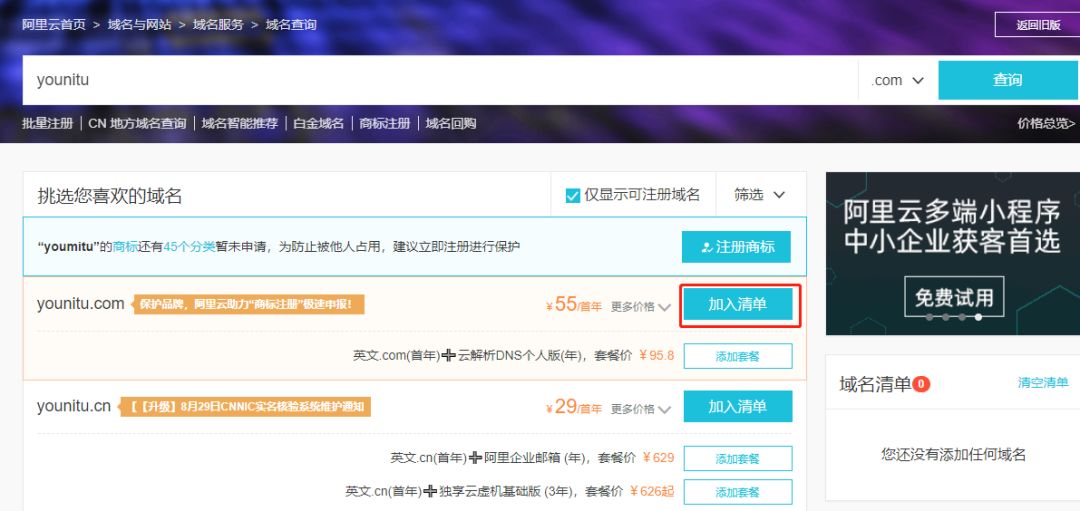1080x511 pixels.
Task: Go to 域名服务 breadcrumb
Action: click(x=218, y=25)
